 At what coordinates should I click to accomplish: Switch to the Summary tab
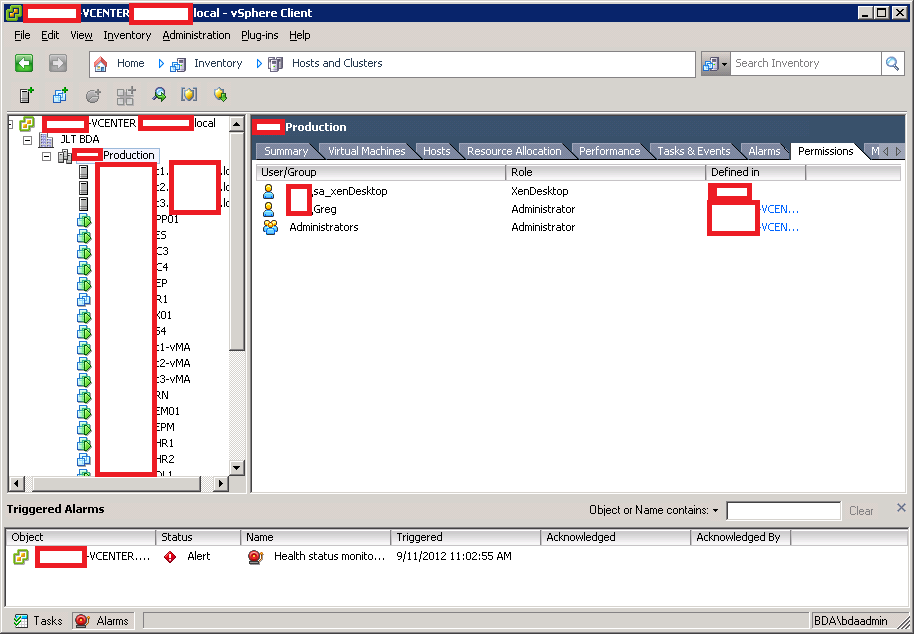286,151
